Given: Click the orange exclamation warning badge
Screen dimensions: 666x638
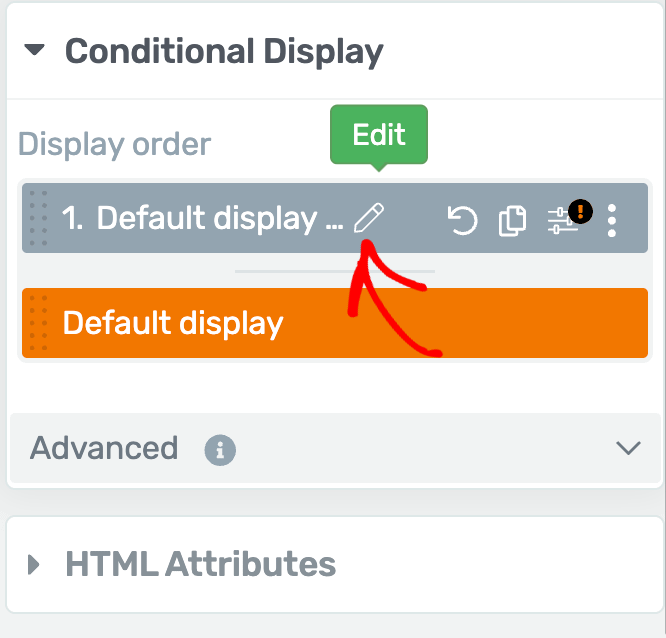Looking at the screenshot, I should [x=580, y=211].
